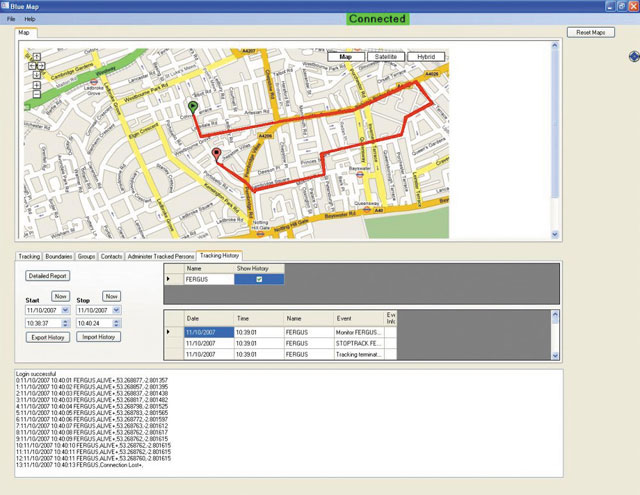Click the blue globe icon under Reset Maps
This screenshot has height=495, width=640.
click(634, 56)
